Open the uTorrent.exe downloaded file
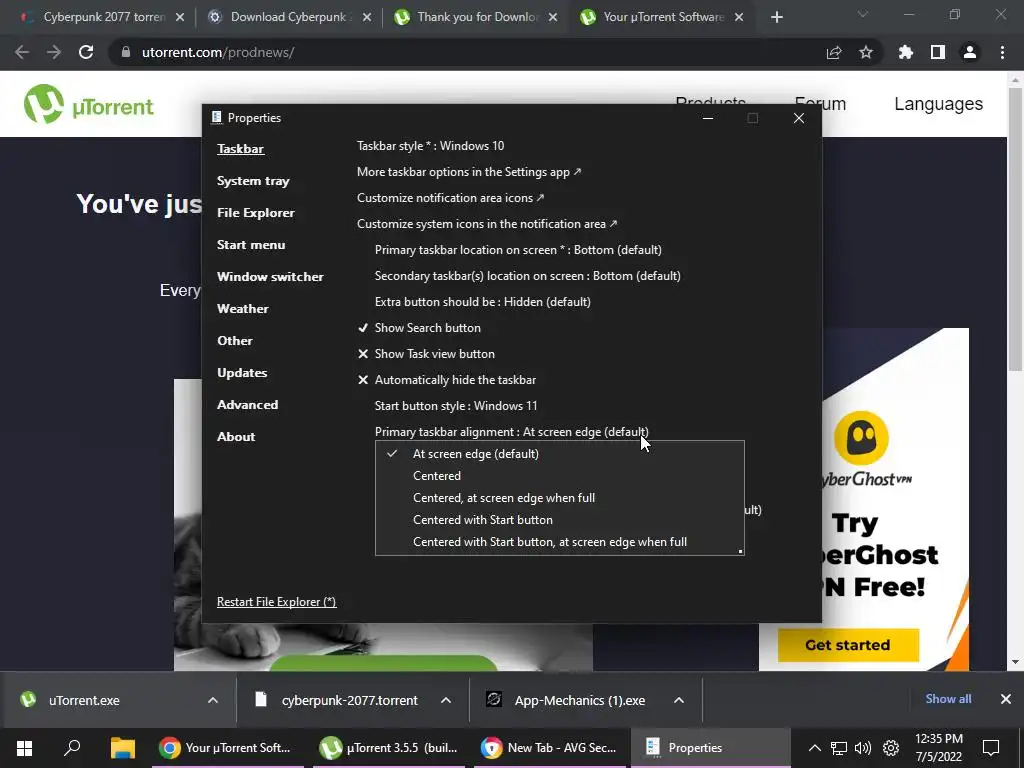 coord(84,700)
